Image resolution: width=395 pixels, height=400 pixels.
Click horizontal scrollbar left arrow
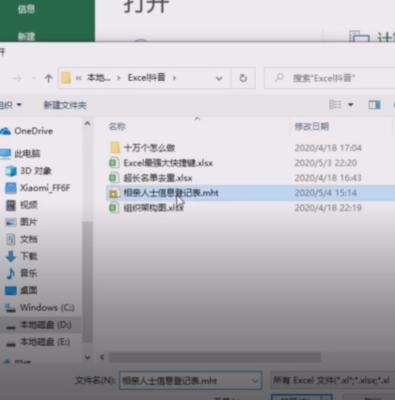pyautogui.click(x=102, y=357)
